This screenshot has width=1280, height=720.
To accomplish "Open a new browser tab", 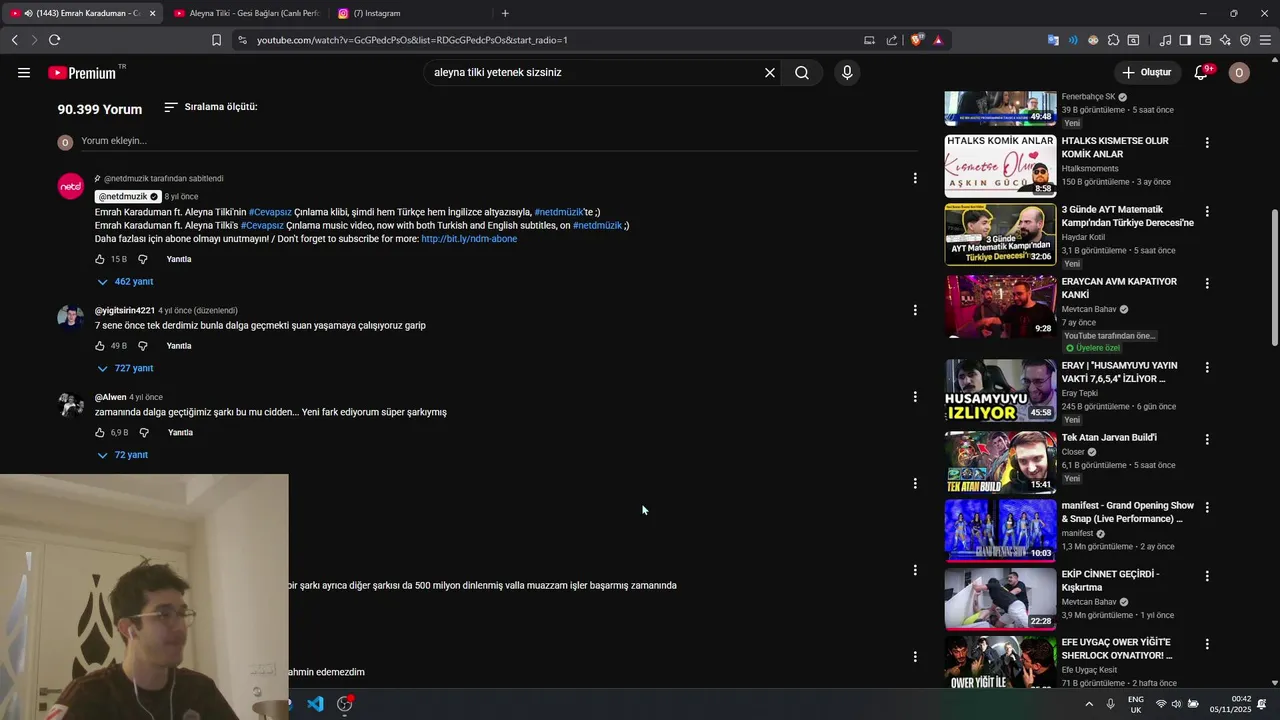I will click(505, 13).
